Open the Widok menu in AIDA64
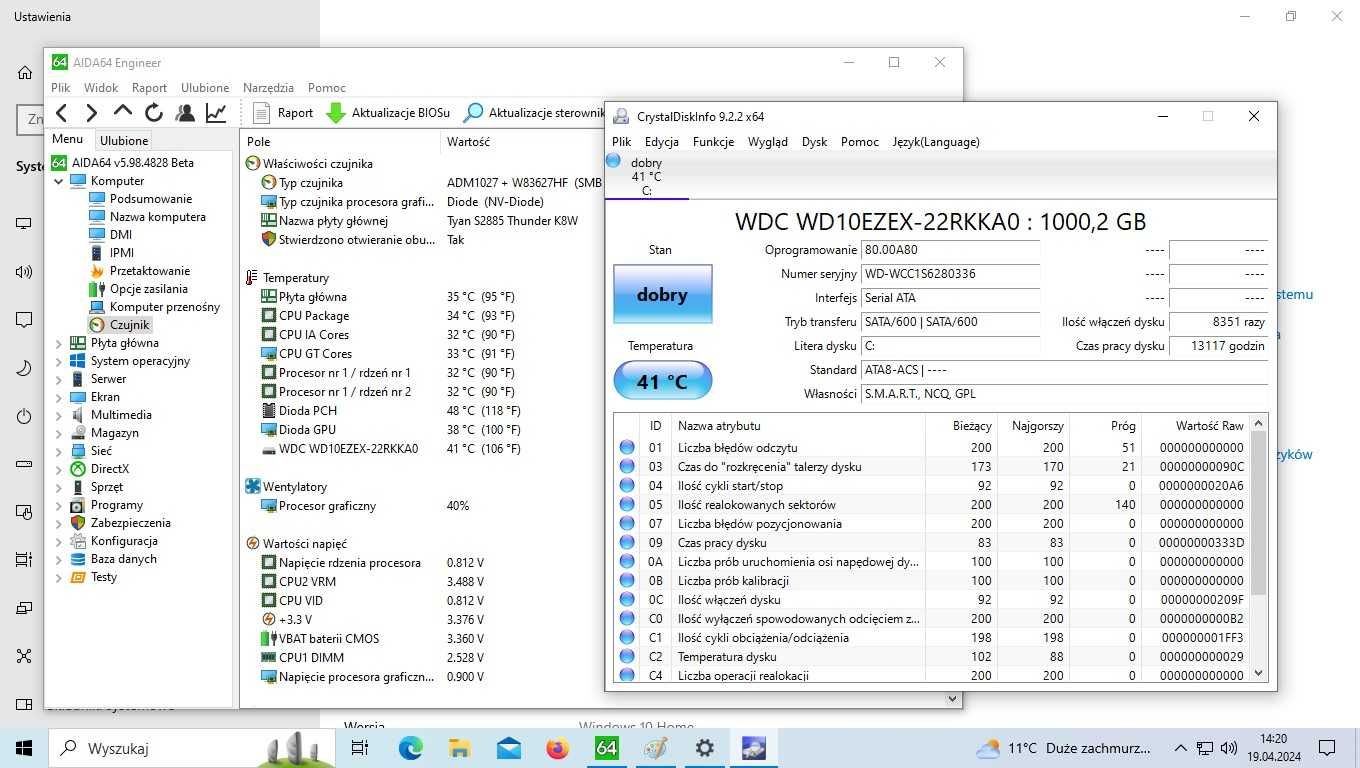The width and height of the screenshot is (1360, 768). tap(101, 88)
